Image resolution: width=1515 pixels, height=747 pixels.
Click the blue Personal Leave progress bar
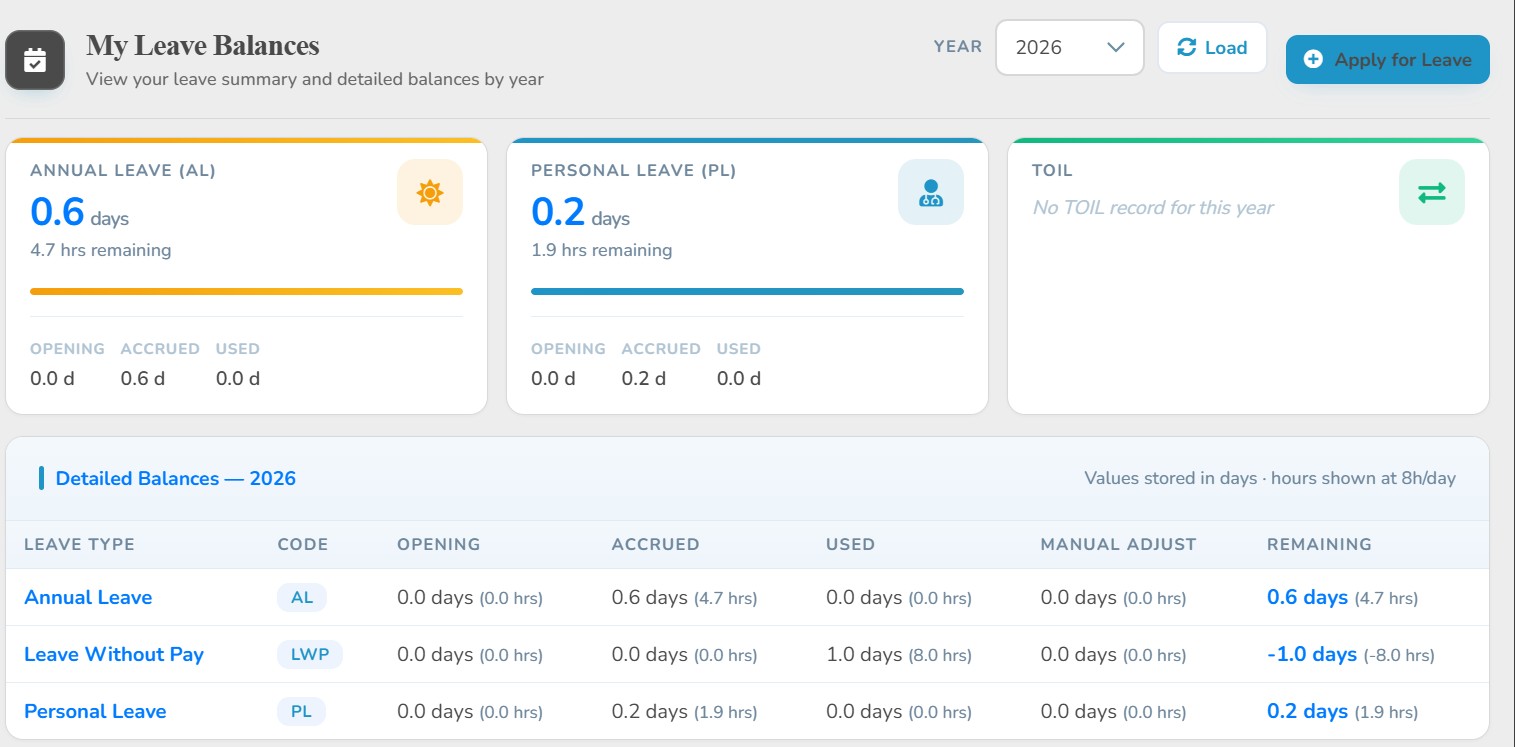(747, 291)
